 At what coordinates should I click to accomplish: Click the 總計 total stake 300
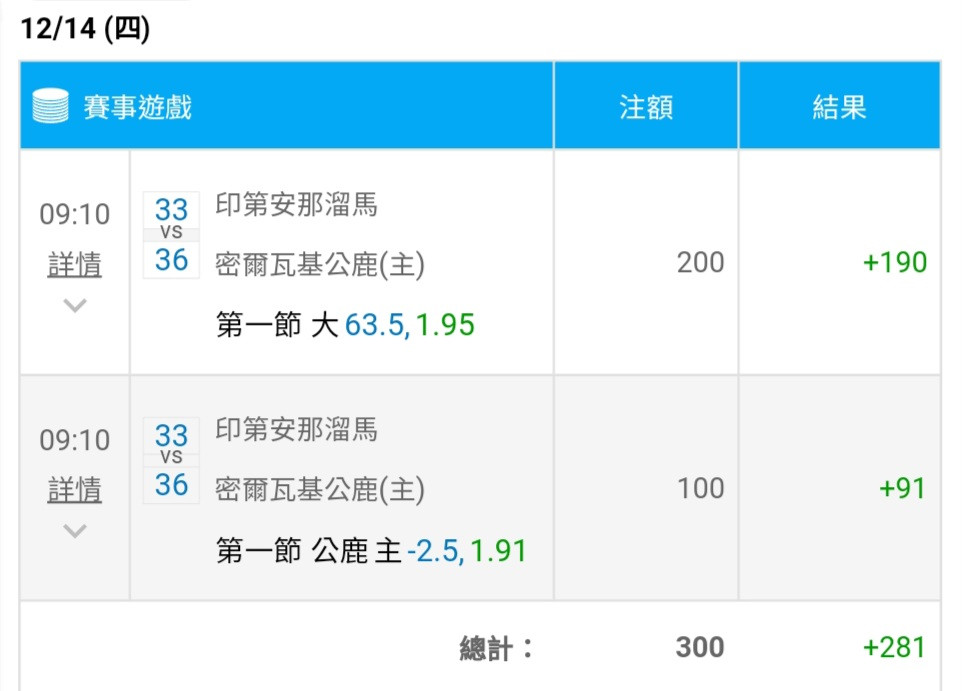pos(700,647)
